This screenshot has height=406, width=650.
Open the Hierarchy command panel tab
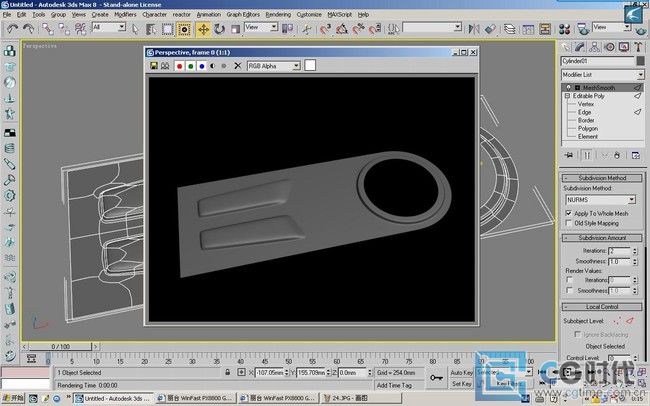click(x=594, y=47)
